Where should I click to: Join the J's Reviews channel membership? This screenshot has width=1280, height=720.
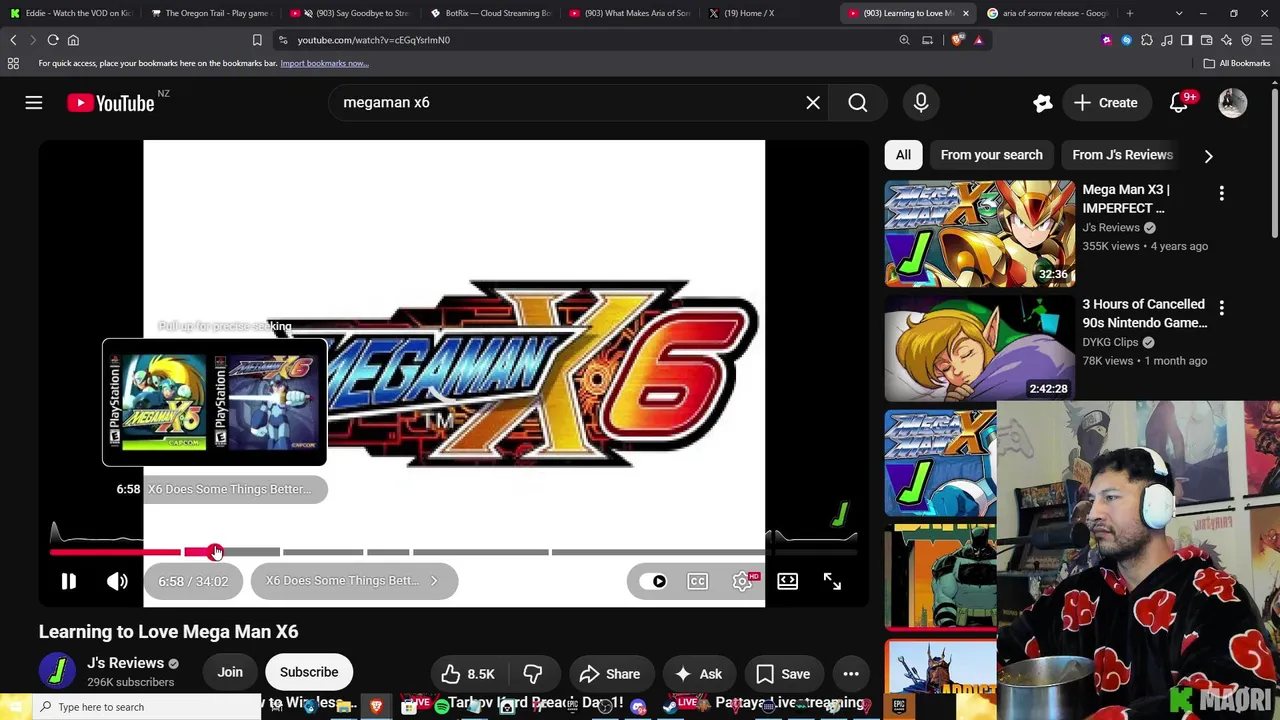tap(230, 673)
